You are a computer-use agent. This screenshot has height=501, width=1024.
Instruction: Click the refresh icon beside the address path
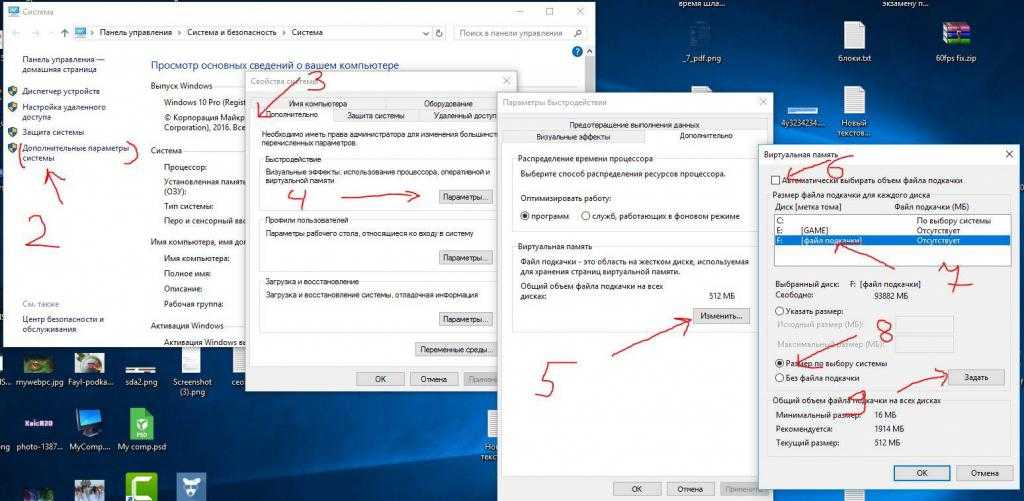[x=440, y=33]
